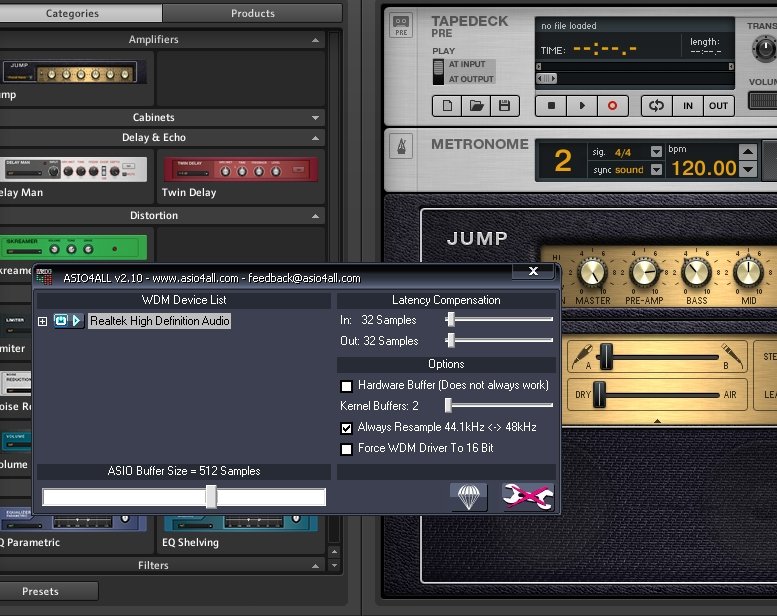Open the metronome sync dropdown
The width and height of the screenshot is (777, 616).
656,170
